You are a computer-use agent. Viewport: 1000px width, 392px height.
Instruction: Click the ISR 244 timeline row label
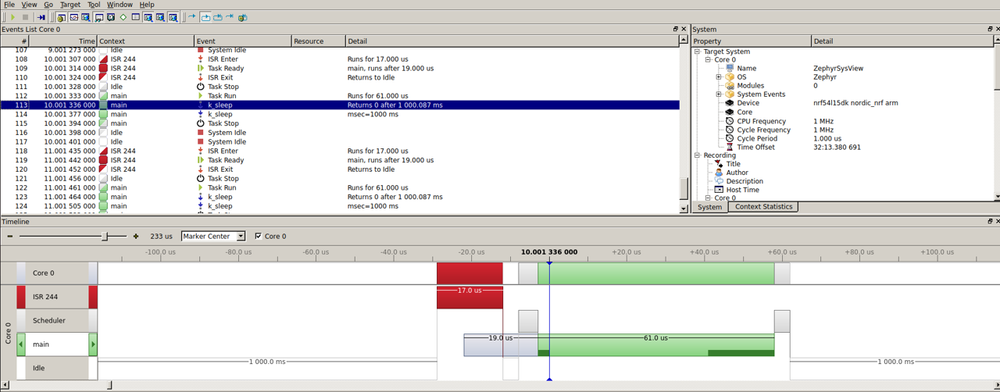point(57,296)
